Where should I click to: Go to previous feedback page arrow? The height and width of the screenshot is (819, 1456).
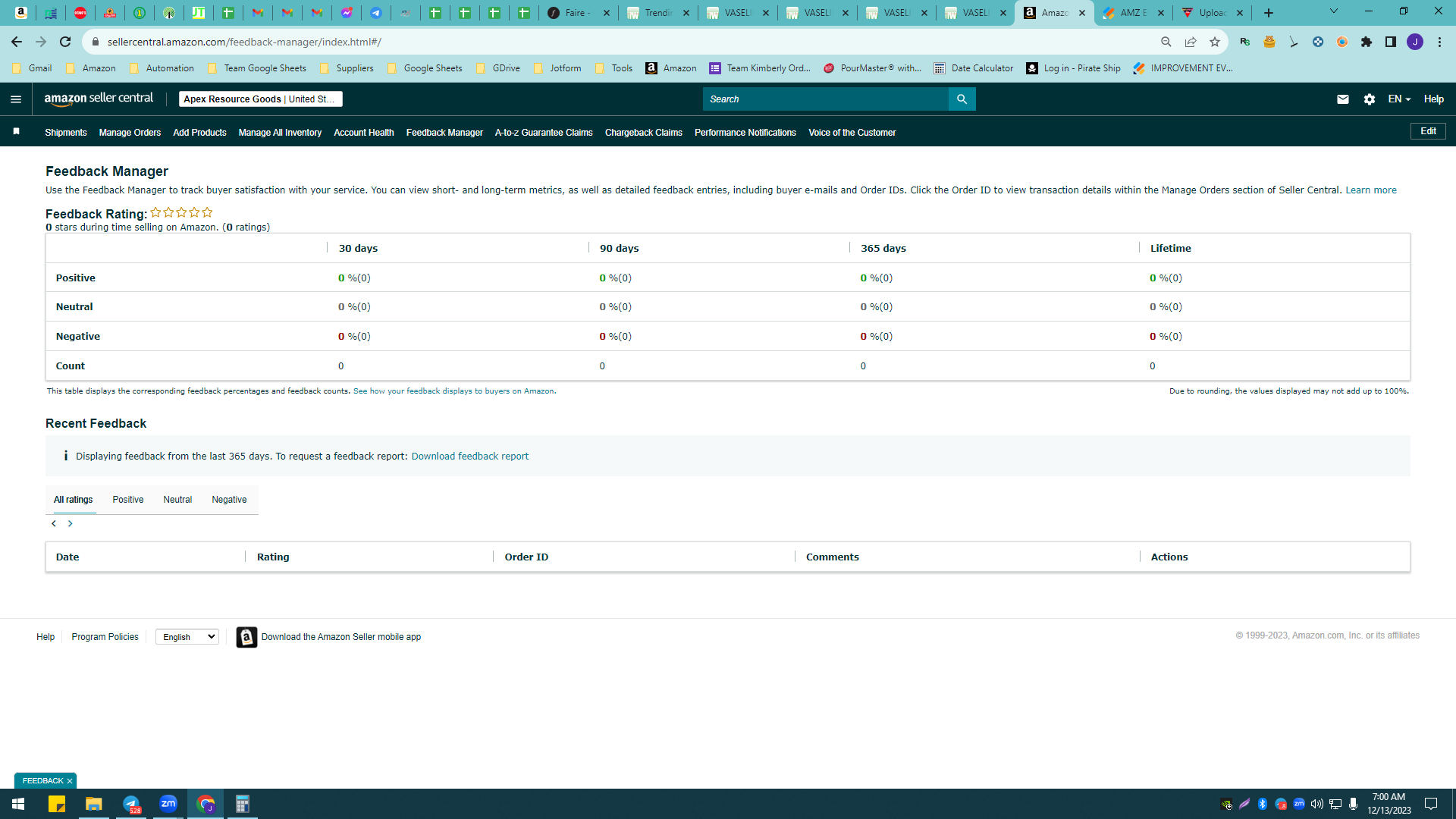54,524
